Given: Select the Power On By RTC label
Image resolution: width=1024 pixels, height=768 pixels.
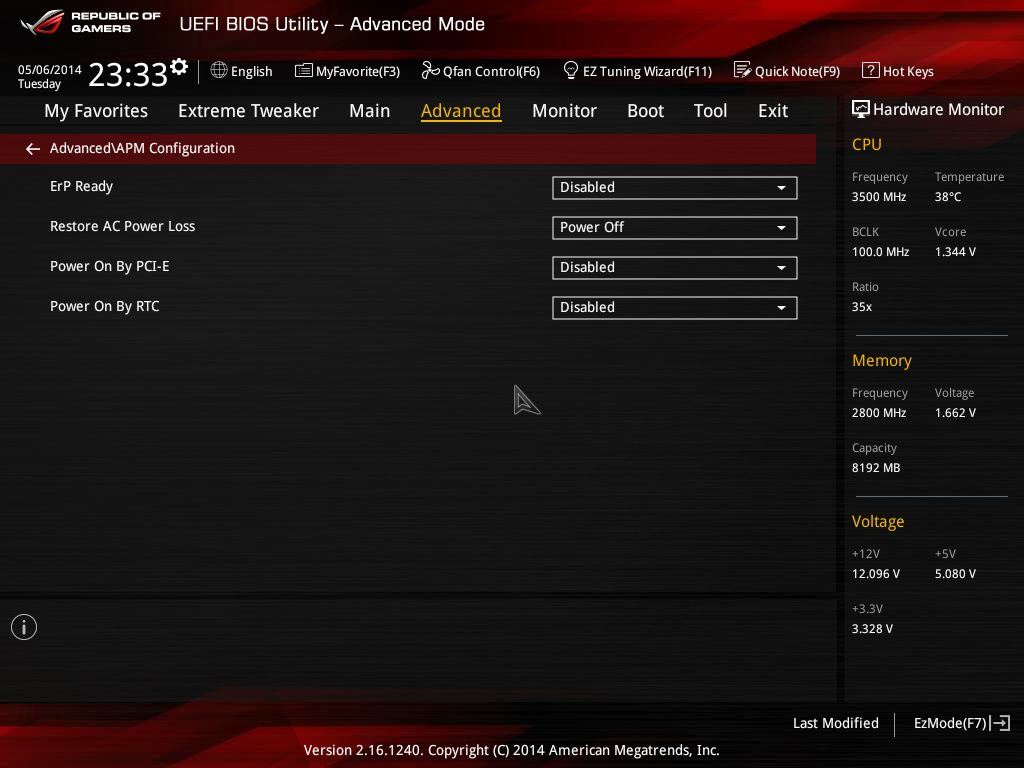Looking at the screenshot, I should point(104,306).
